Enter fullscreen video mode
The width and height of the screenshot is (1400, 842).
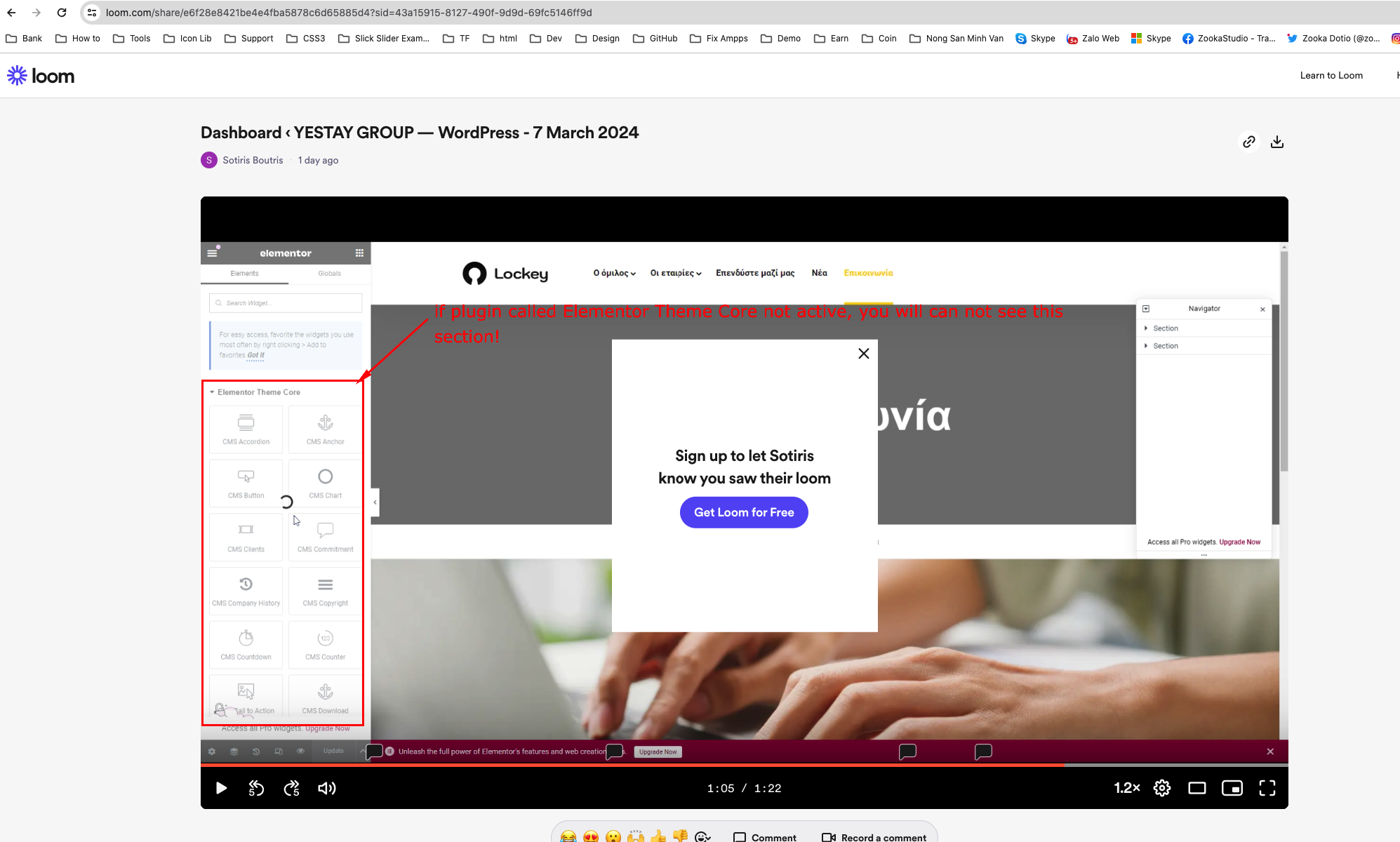click(x=1267, y=788)
